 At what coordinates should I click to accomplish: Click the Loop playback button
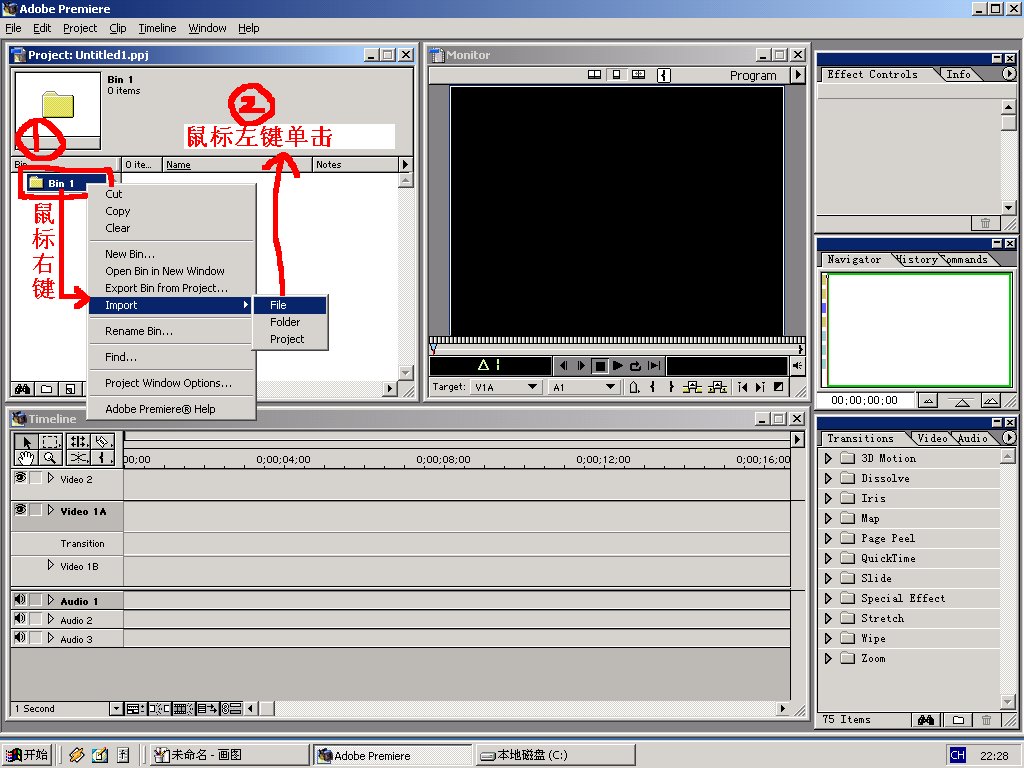click(x=635, y=366)
